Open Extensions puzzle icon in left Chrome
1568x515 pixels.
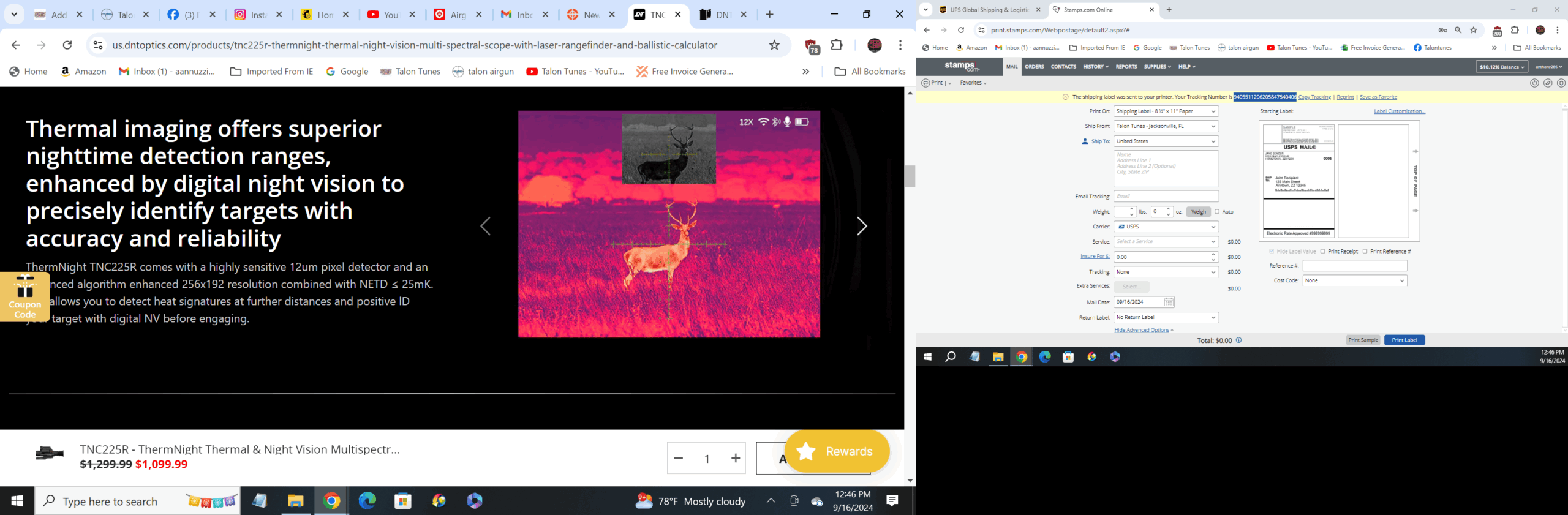pyautogui.click(x=837, y=45)
